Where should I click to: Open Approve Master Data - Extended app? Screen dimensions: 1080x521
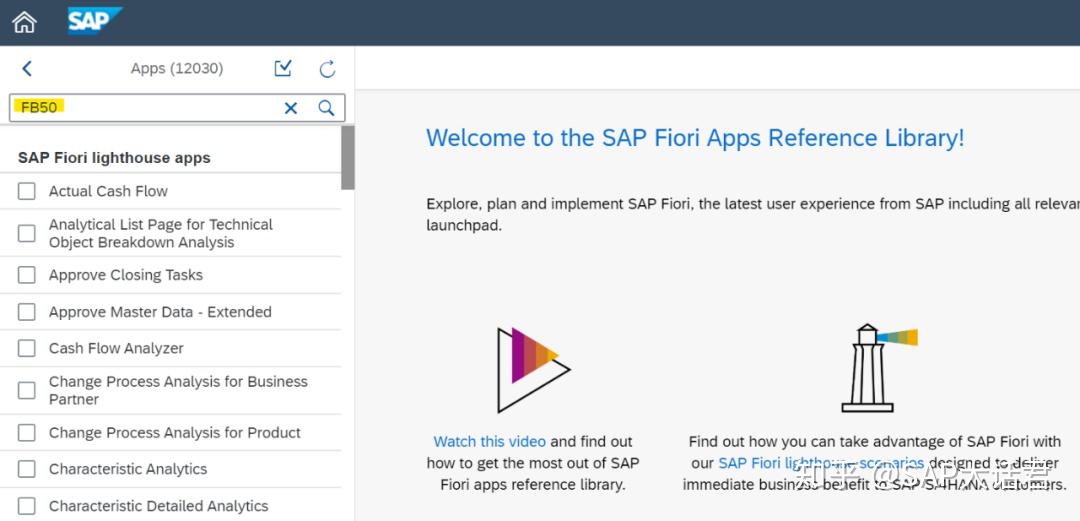(160, 312)
